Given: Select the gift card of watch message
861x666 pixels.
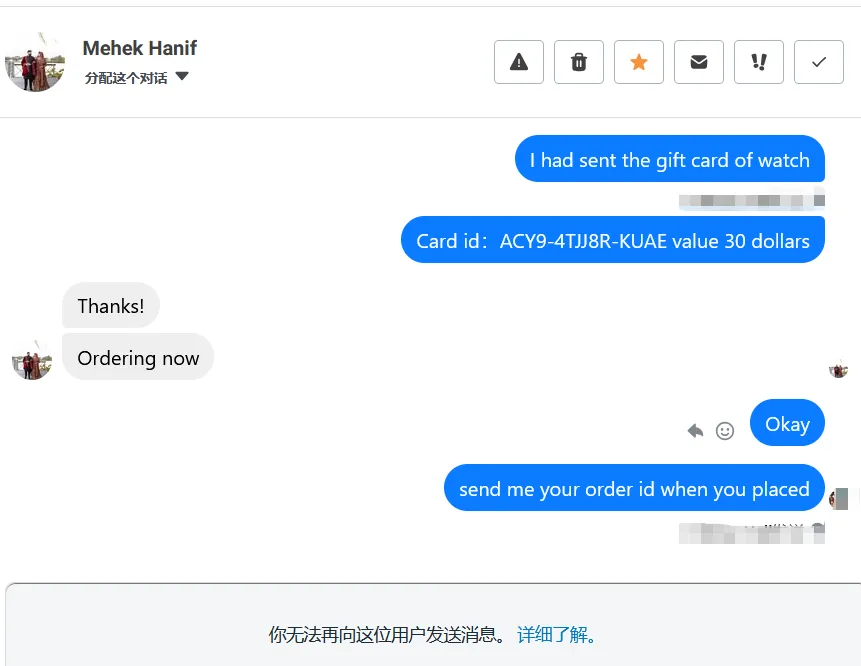Looking at the screenshot, I should tap(670, 159).
